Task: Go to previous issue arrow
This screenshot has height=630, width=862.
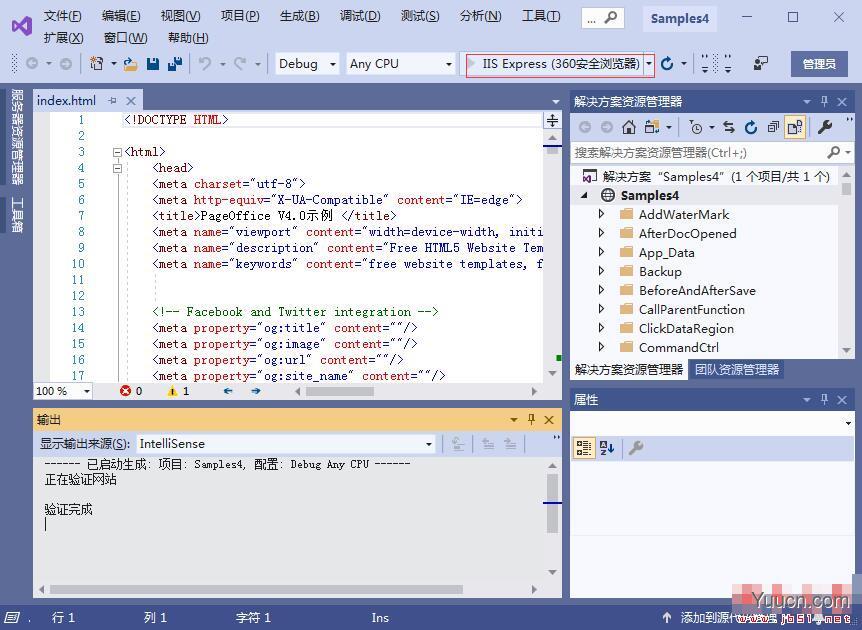Action: (x=228, y=391)
